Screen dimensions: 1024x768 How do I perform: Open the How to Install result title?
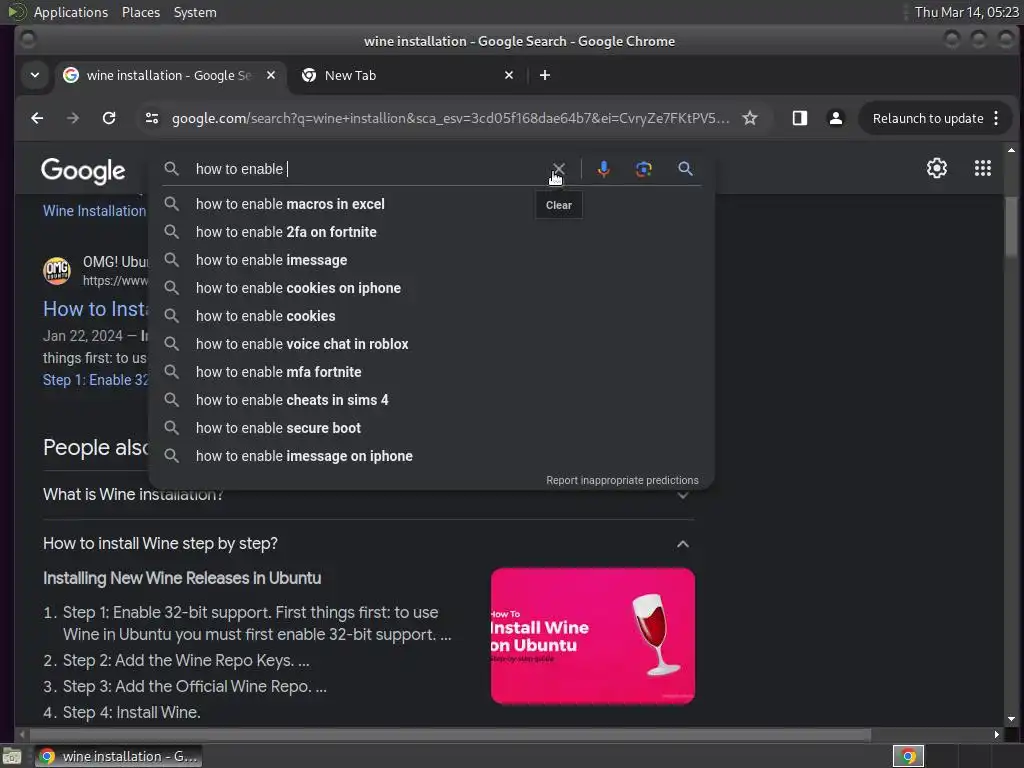[96, 309]
